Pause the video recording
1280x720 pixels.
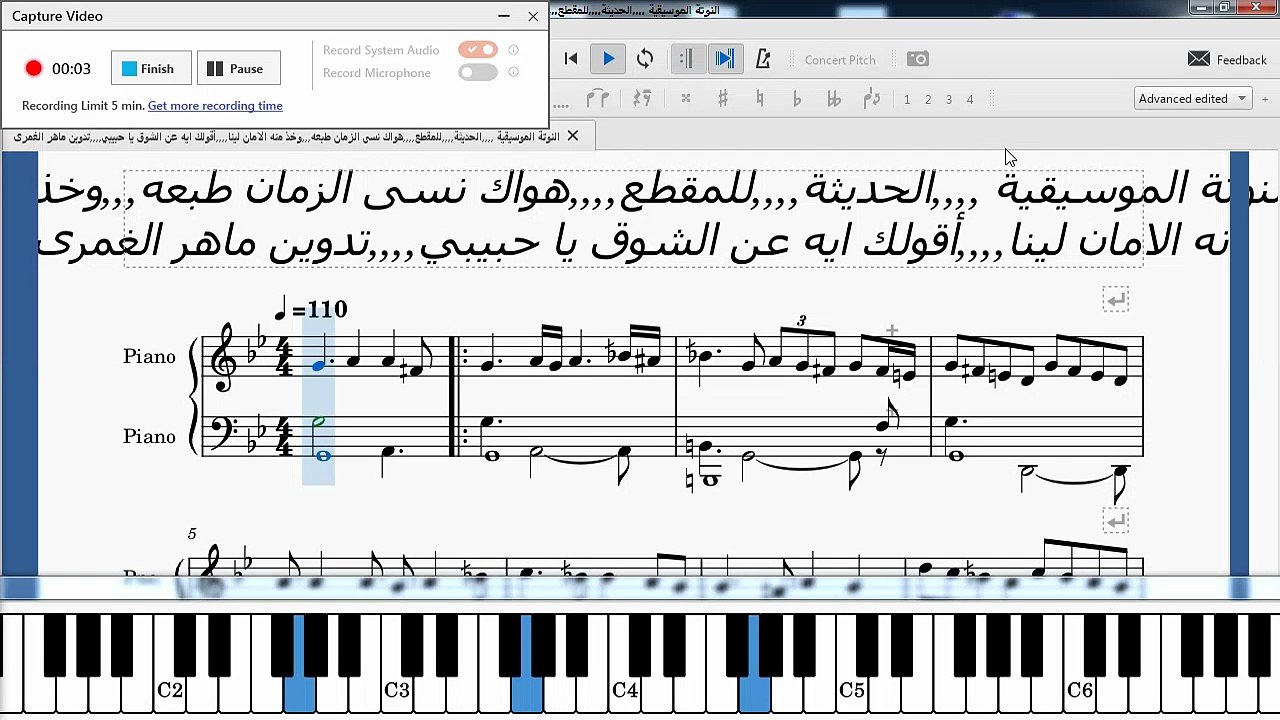tap(238, 68)
